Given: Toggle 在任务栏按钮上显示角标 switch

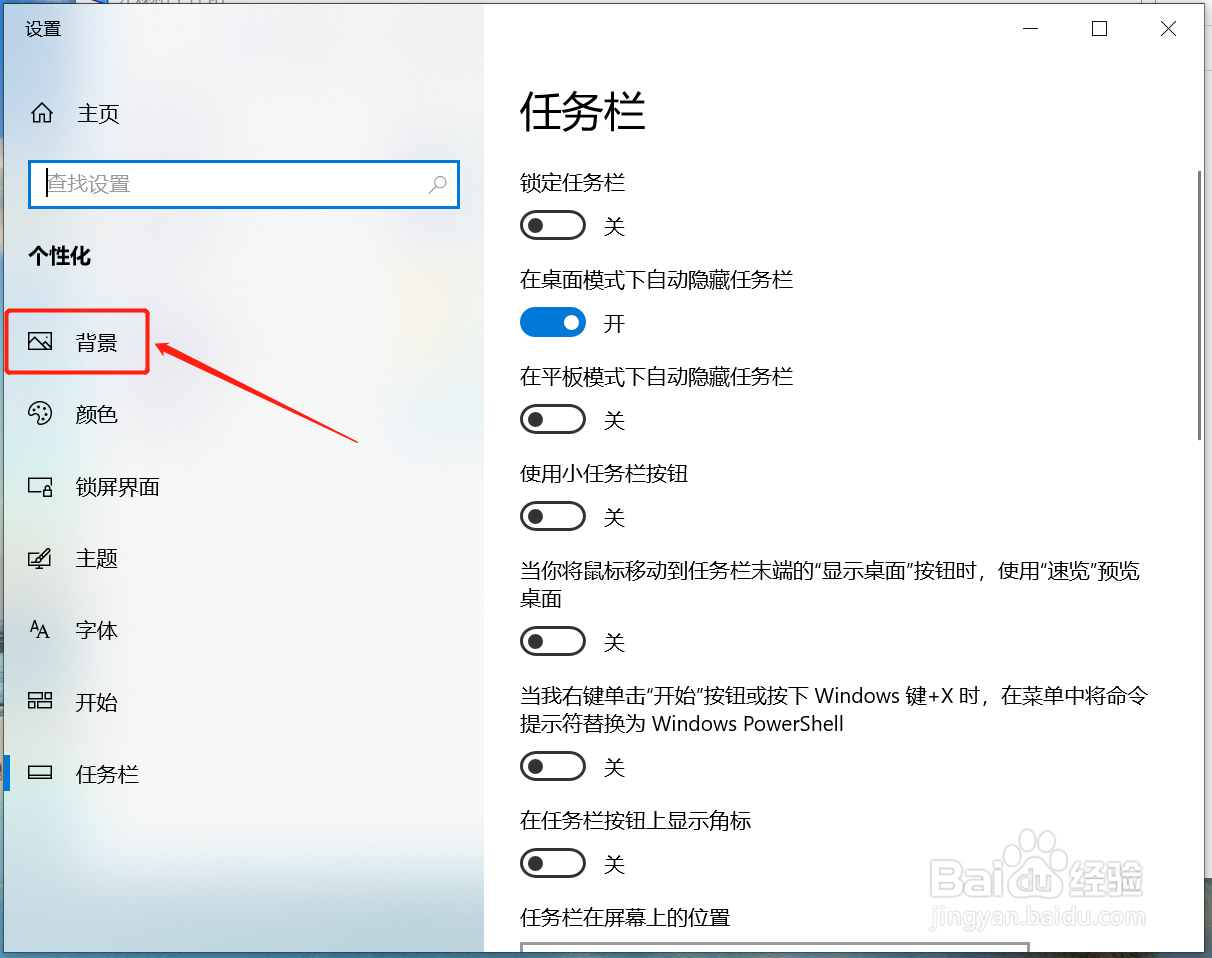Looking at the screenshot, I should 552,862.
